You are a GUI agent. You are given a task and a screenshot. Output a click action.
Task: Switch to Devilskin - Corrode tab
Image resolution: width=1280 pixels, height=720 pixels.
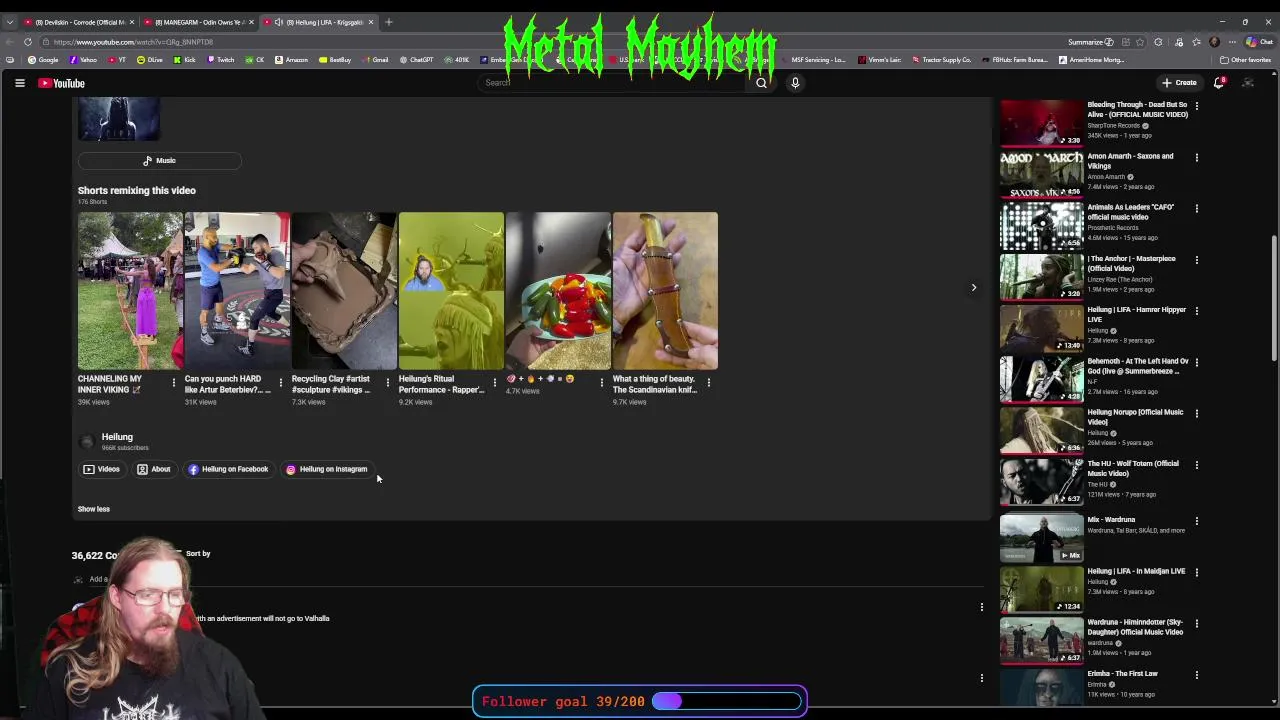78,22
